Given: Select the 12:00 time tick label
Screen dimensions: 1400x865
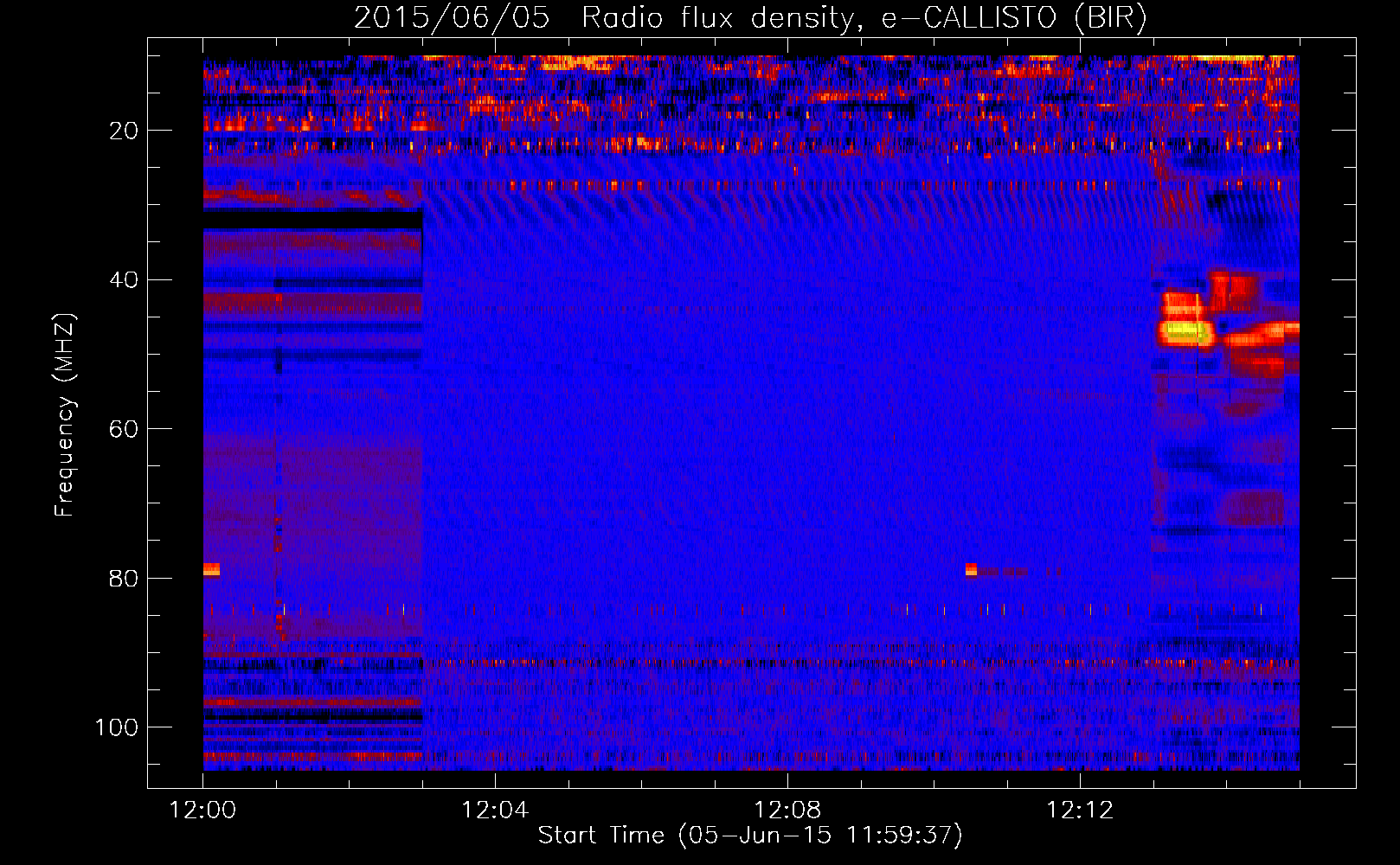Looking at the screenshot, I should click(x=202, y=811).
